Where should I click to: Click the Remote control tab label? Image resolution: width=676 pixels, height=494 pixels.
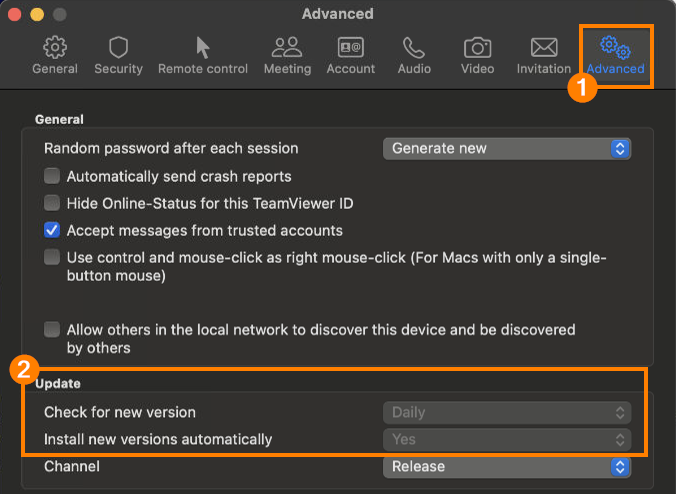click(203, 69)
